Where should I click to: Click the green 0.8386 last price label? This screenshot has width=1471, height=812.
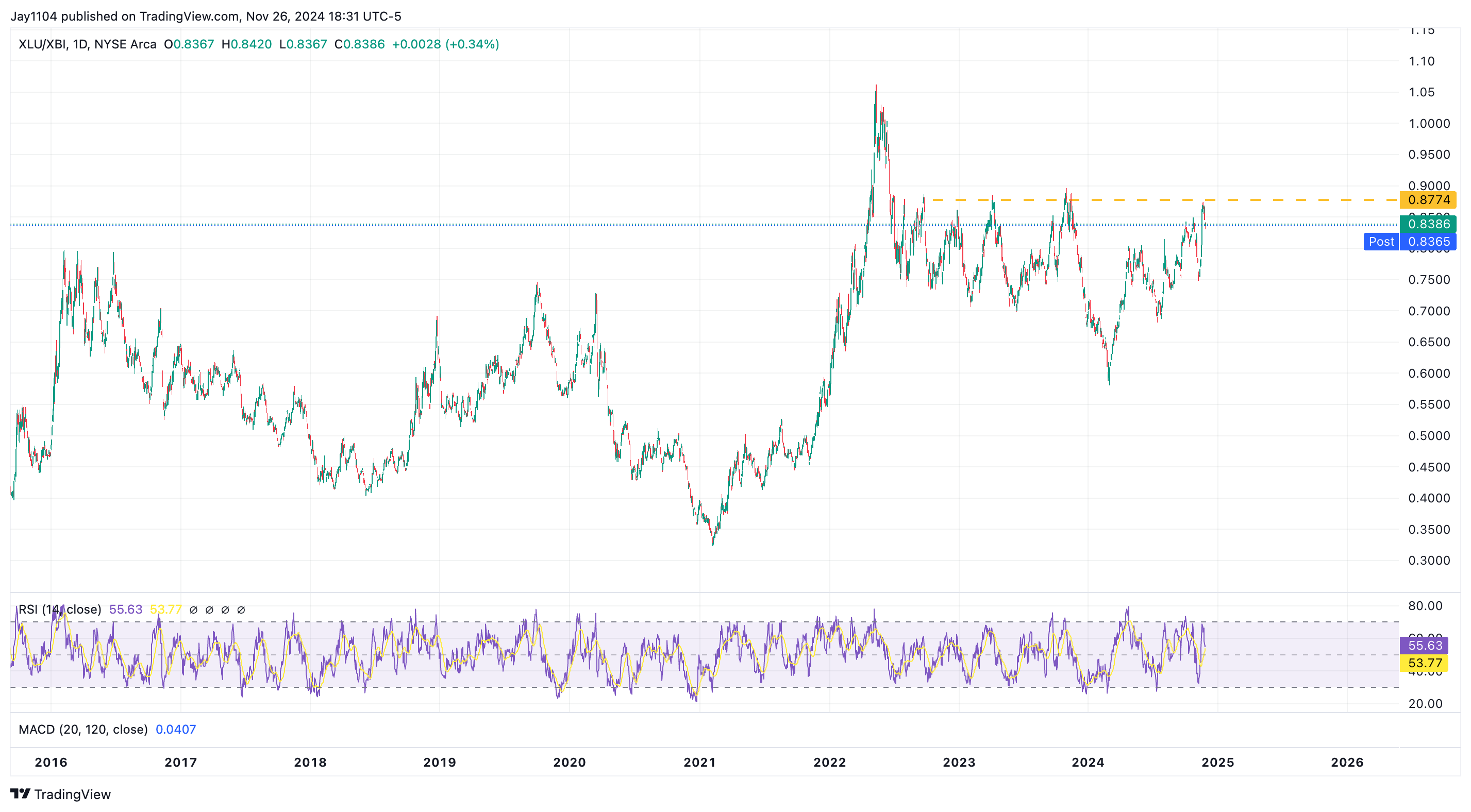tap(1428, 224)
